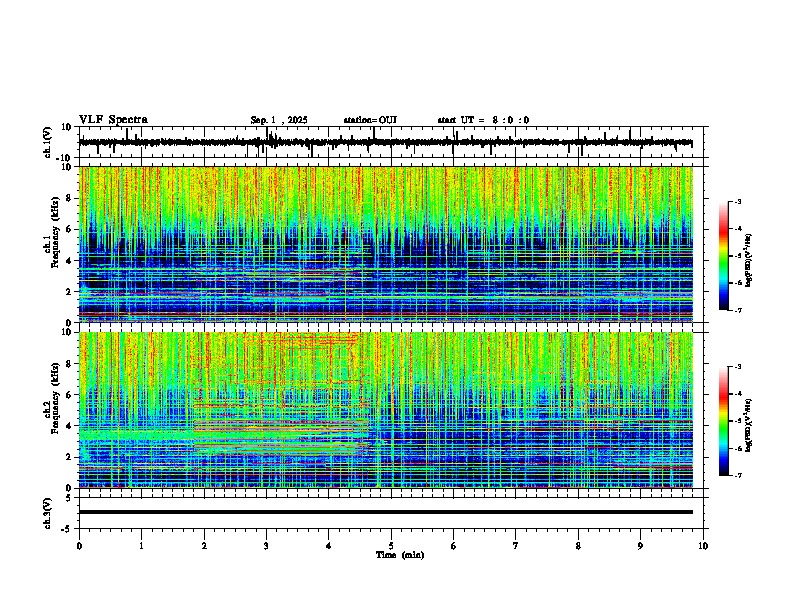792x612 pixels.
Task: Click the time axis tick label "8"
Action: coord(578,546)
